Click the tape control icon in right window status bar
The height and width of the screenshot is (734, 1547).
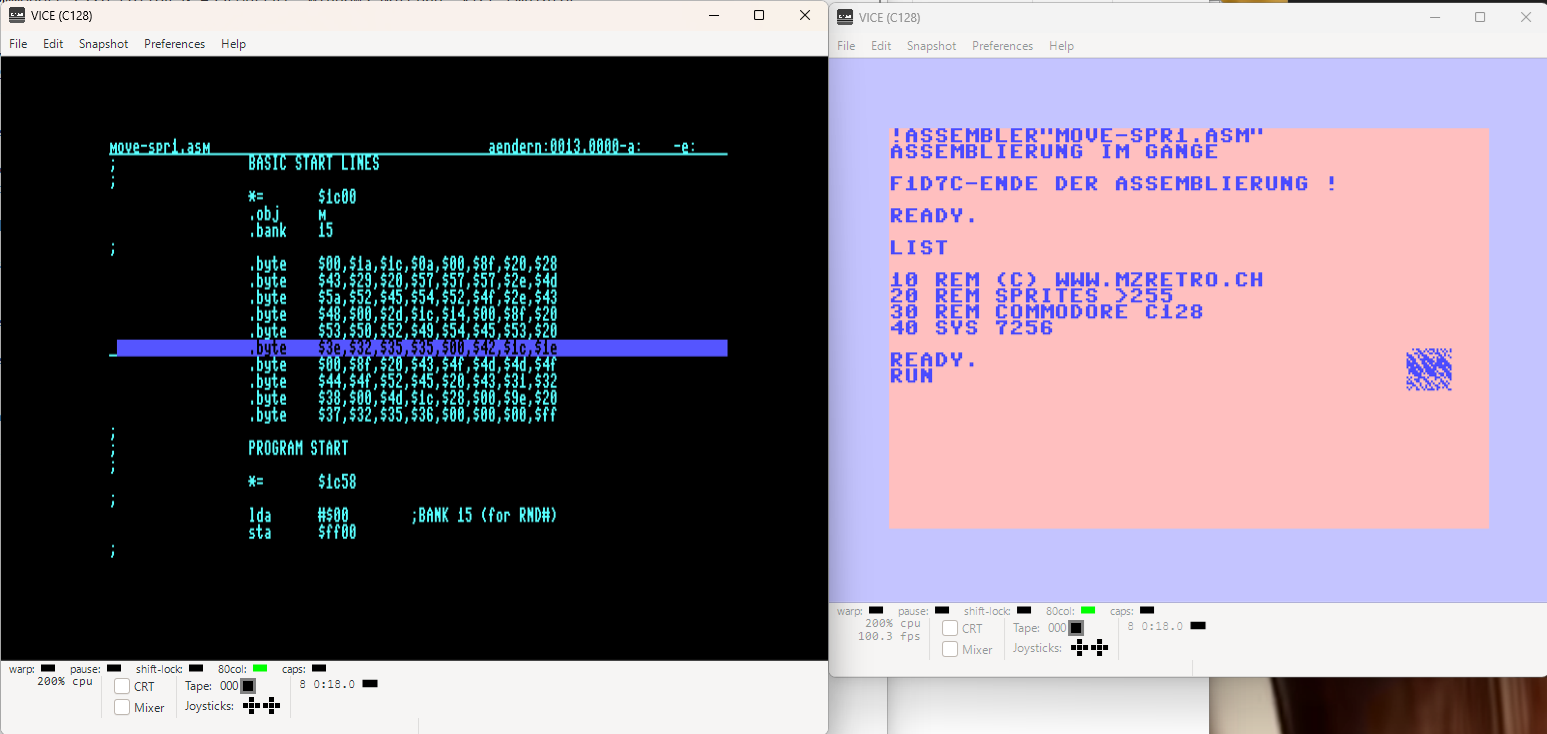click(x=1076, y=628)
